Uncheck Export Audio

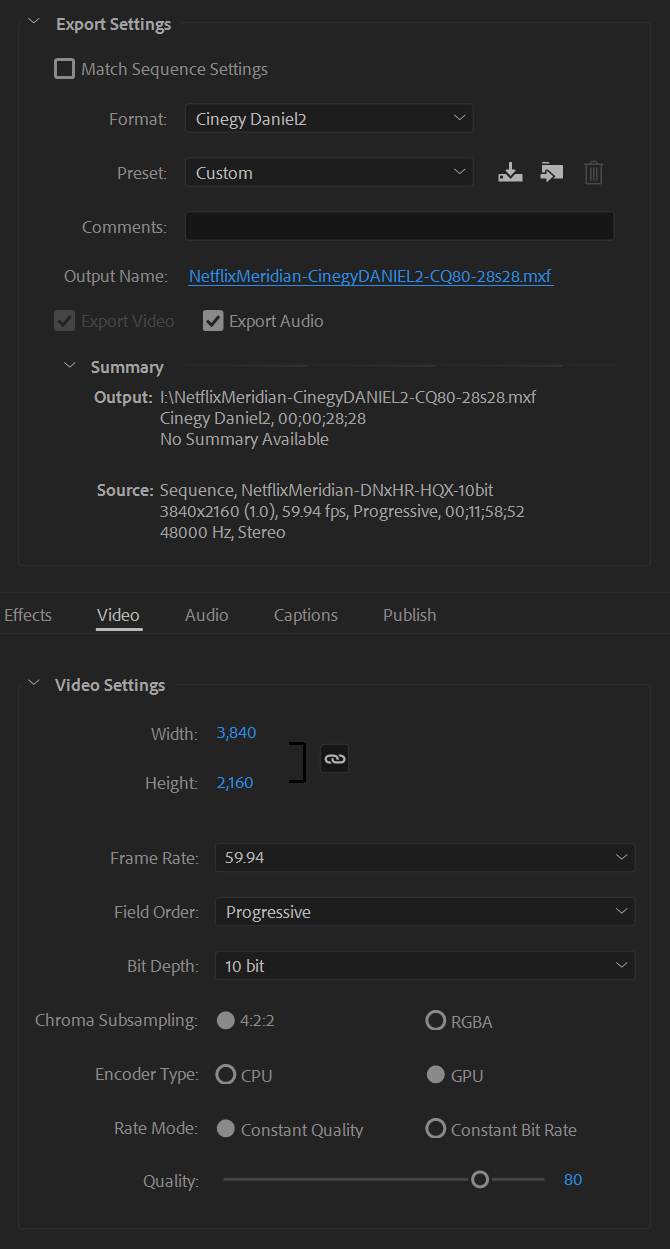[x=213, y=321]
